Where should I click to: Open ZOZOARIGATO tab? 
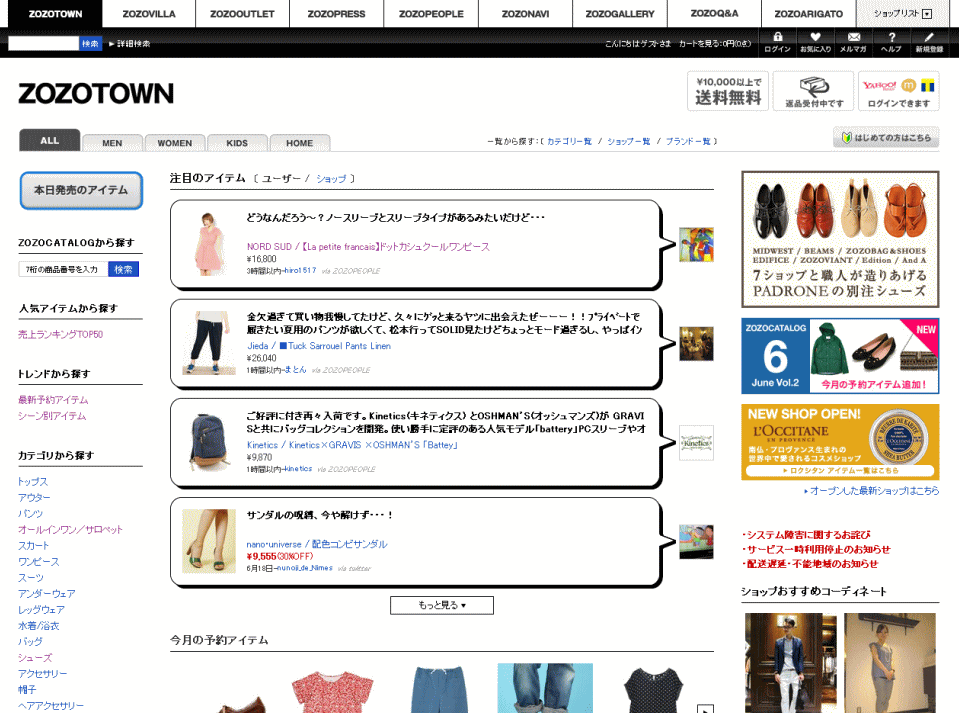[x=809, y=13]
